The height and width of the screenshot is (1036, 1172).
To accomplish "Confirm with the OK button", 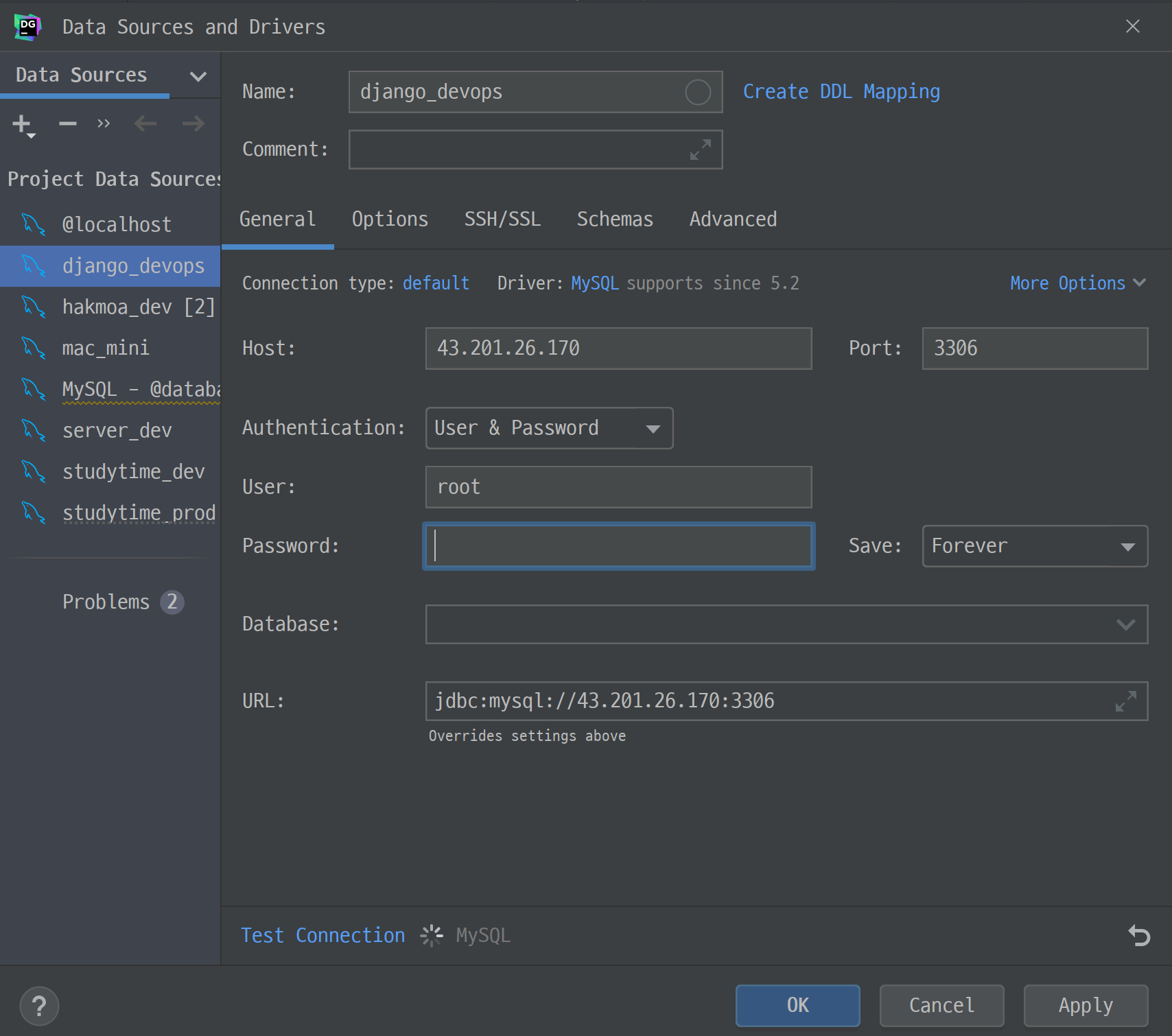I will coord(797,1006).
